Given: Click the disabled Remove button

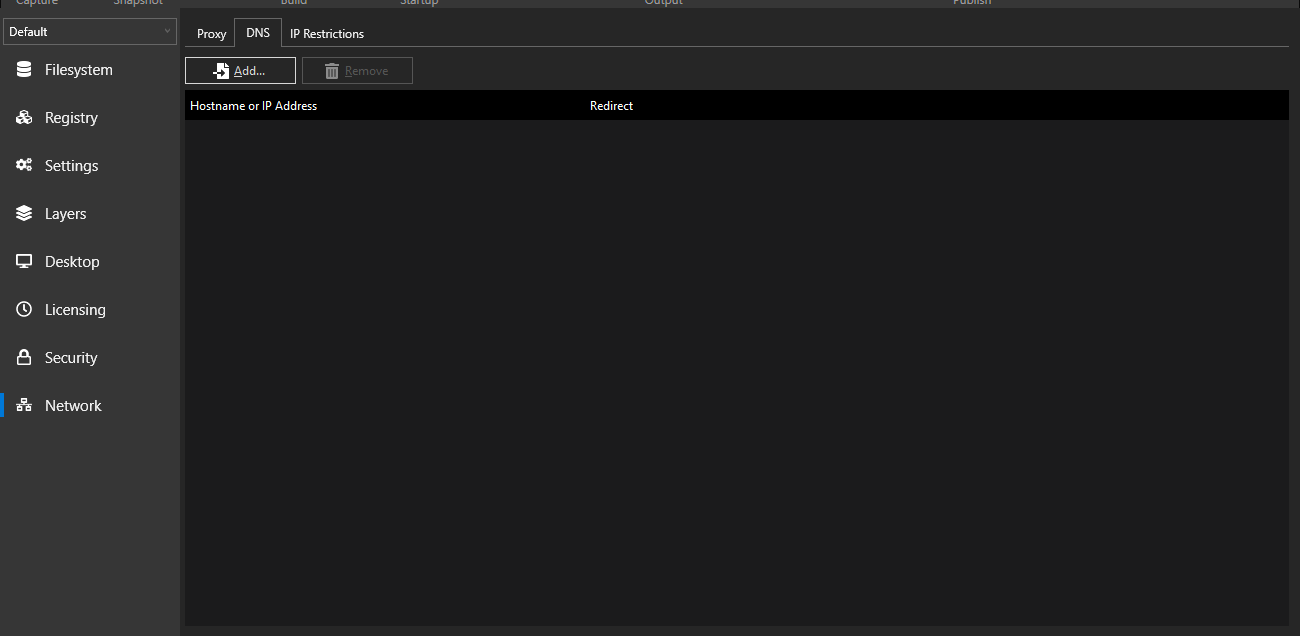Looking at the screenshot, I should pyautogui.click(x=357, y=70).
